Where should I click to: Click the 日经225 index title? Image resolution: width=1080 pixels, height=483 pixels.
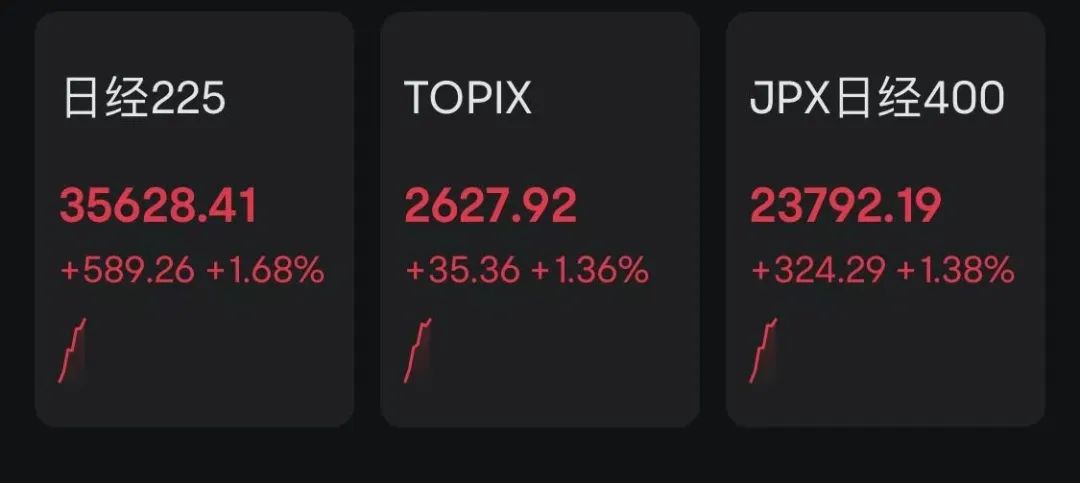coord(145,99)
